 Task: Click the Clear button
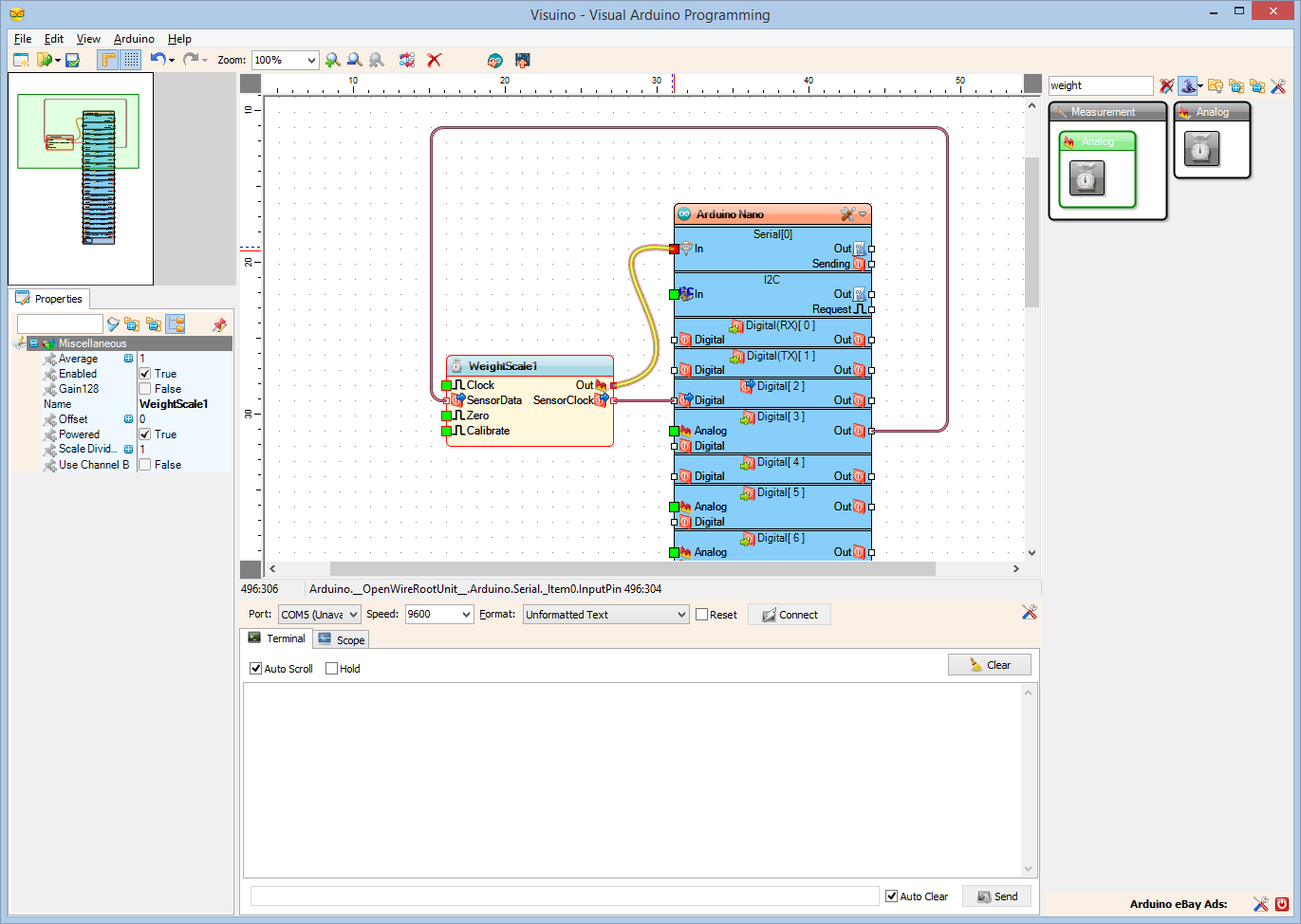[x=989, y=665]
